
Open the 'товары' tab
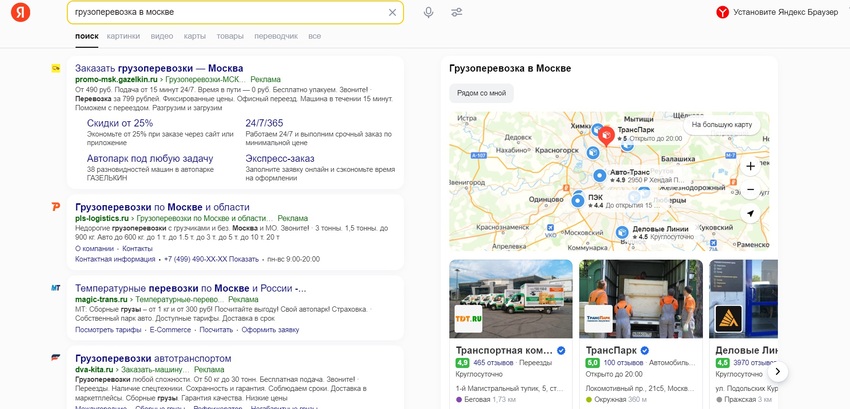click(x=230, y=36)
